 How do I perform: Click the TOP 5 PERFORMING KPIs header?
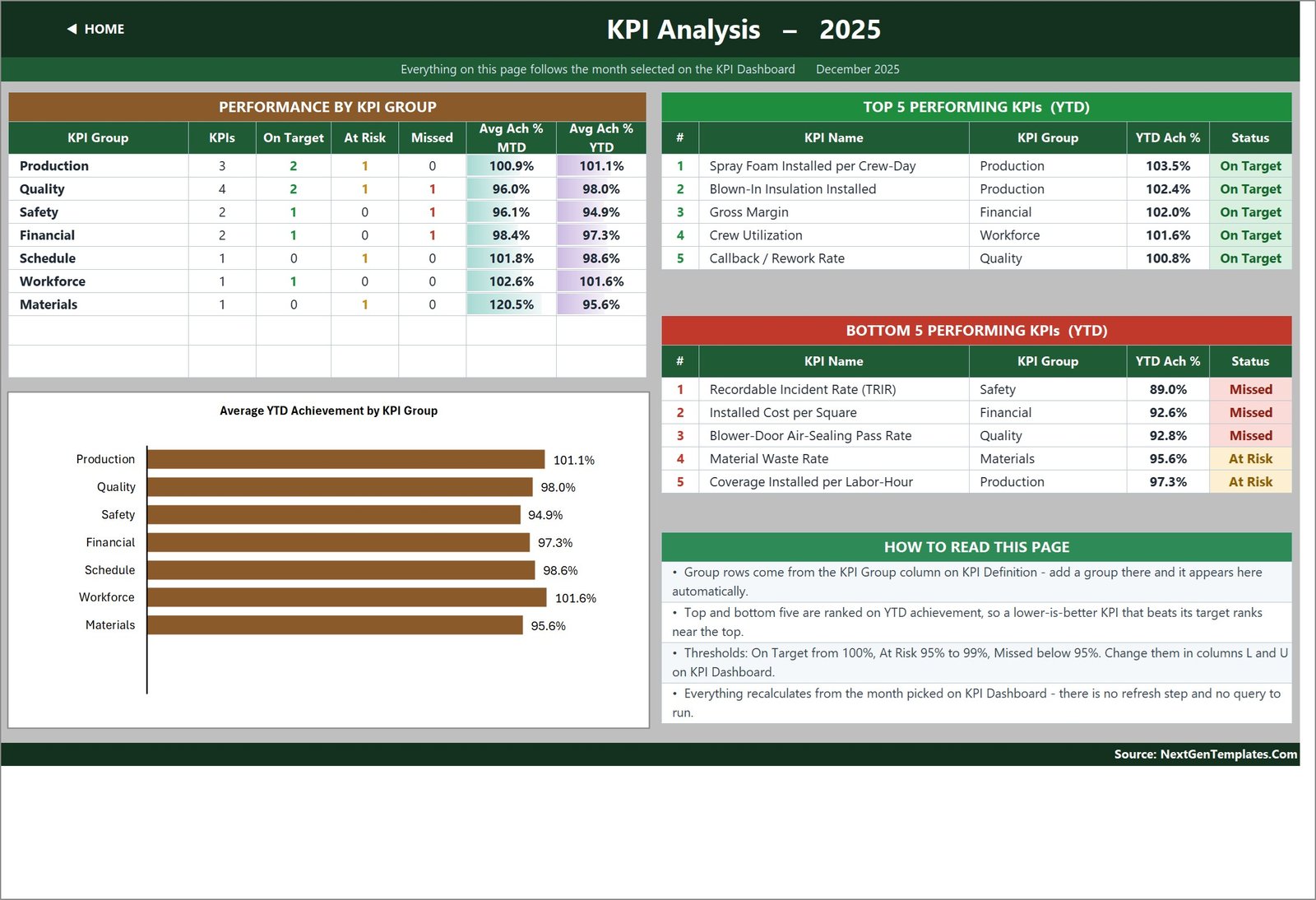[976, 107]
